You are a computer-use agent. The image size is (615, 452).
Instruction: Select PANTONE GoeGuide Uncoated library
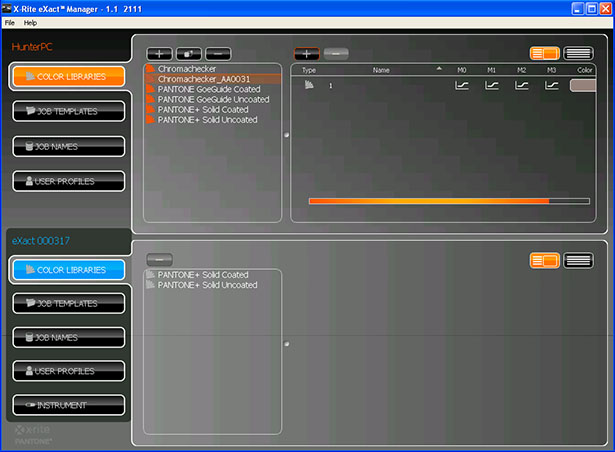[x=213, y=99]
